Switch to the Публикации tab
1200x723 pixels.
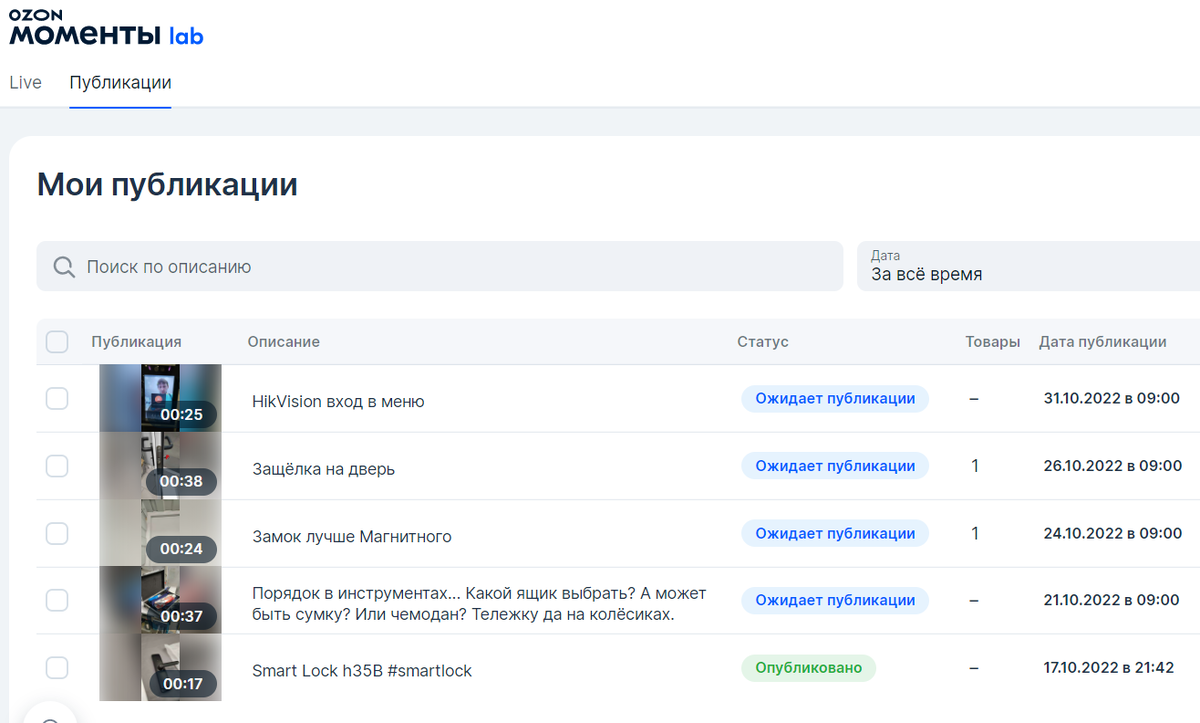(120, 82)
